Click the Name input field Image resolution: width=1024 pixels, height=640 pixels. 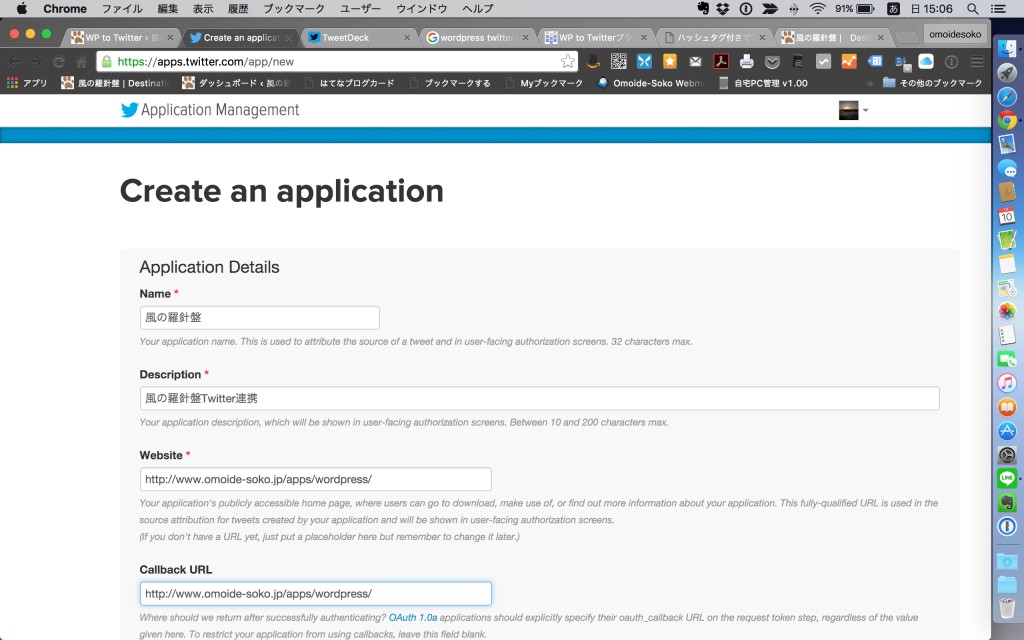[x=260, y=317]
